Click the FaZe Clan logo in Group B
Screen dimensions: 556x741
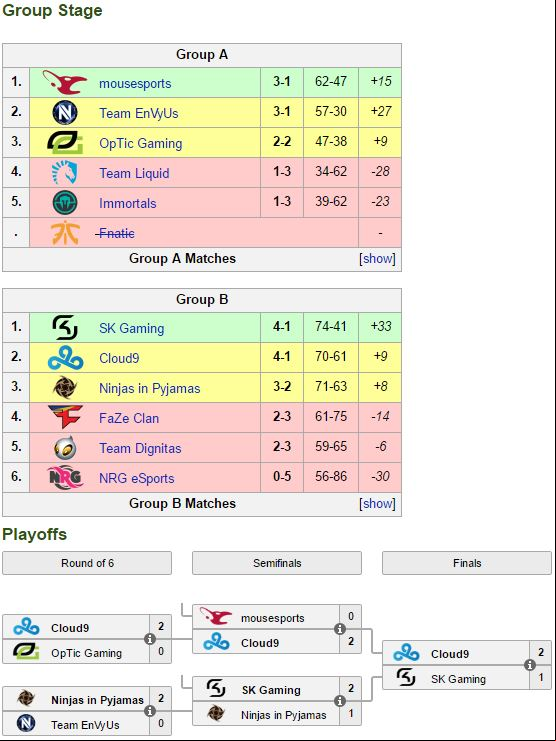65,417
